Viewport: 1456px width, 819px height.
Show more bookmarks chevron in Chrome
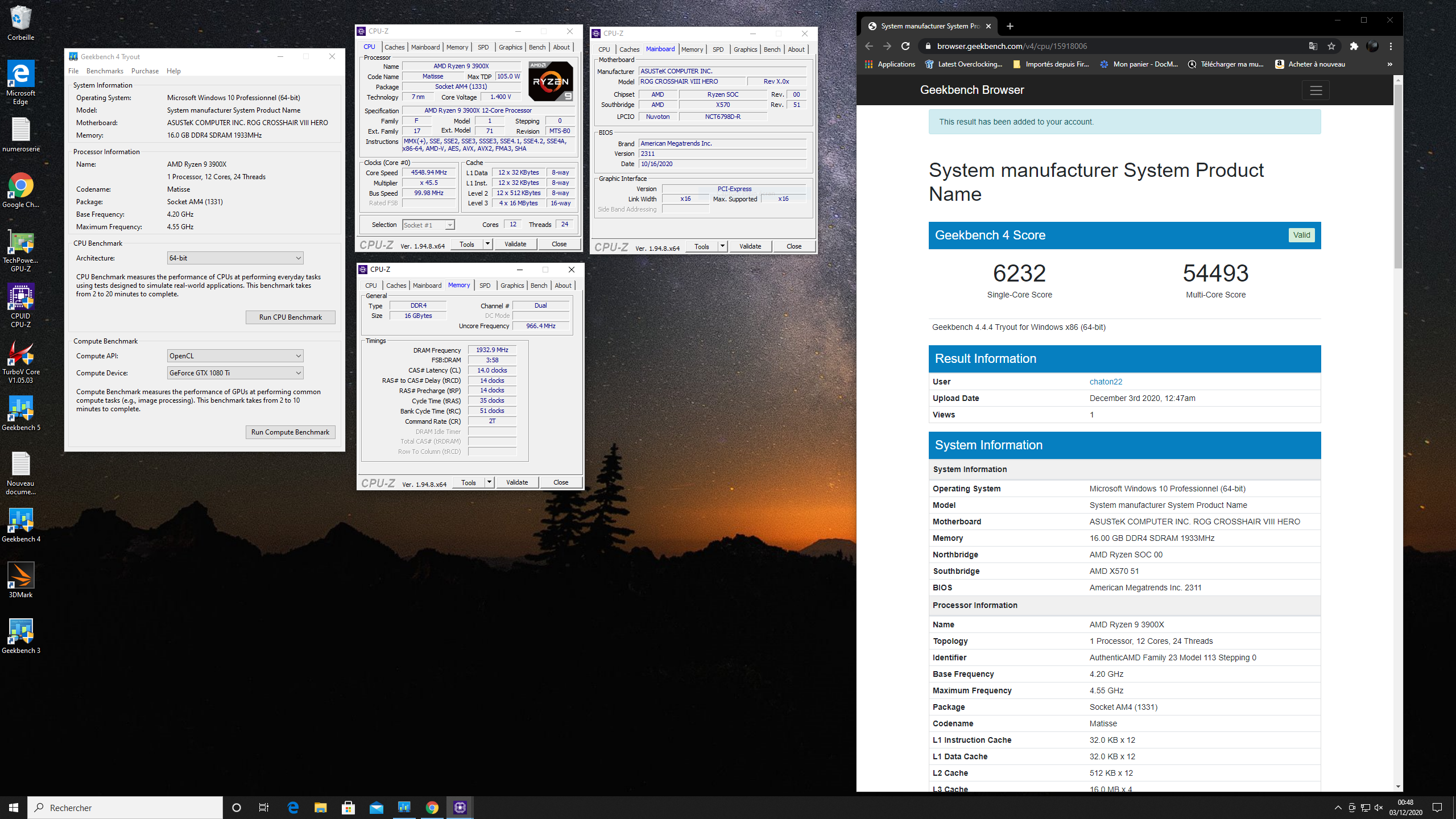1389,64
